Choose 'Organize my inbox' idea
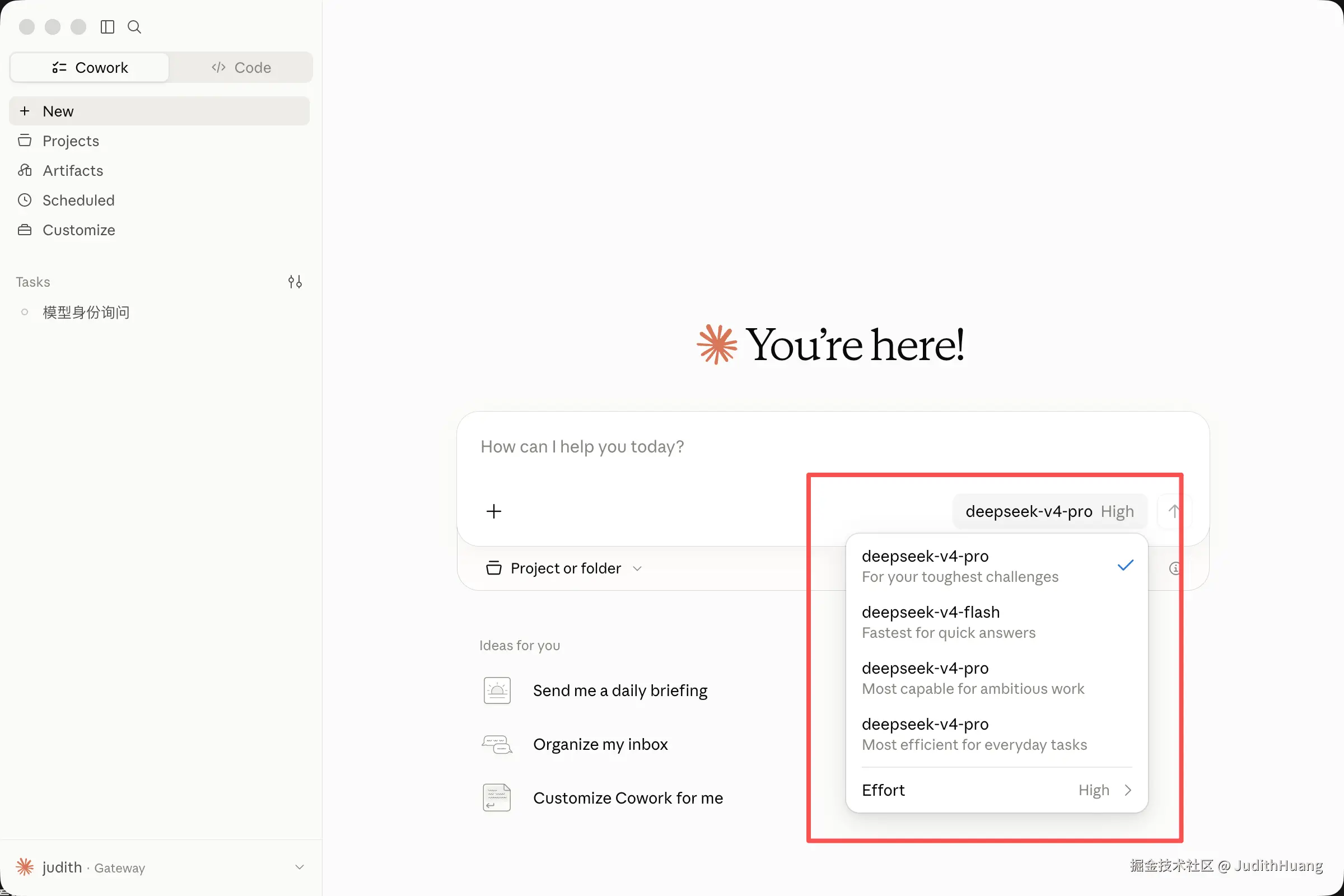 [x=600, y=744]
